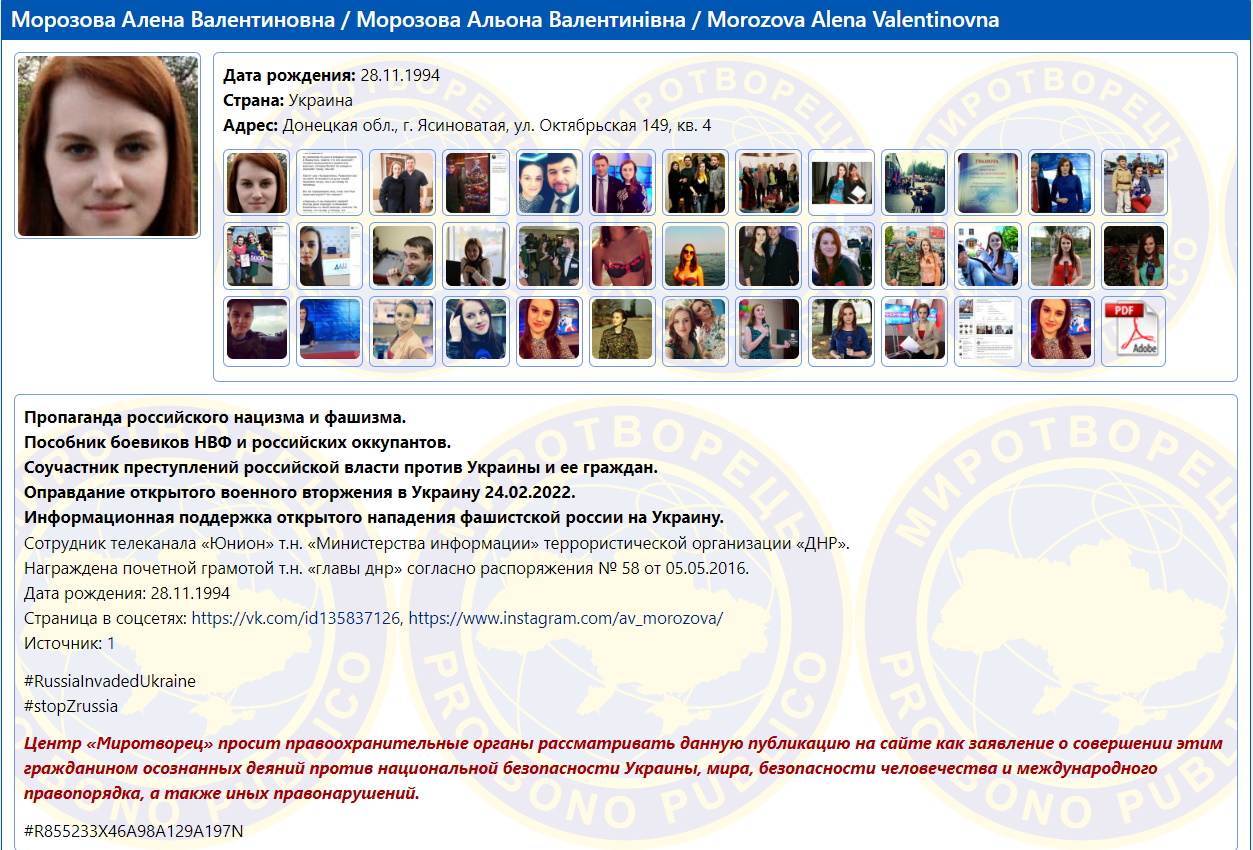The width and height of the screenshot is (1253, 850).
Task: Open the seaside photo with sunglasses
Action: point(695,256)
